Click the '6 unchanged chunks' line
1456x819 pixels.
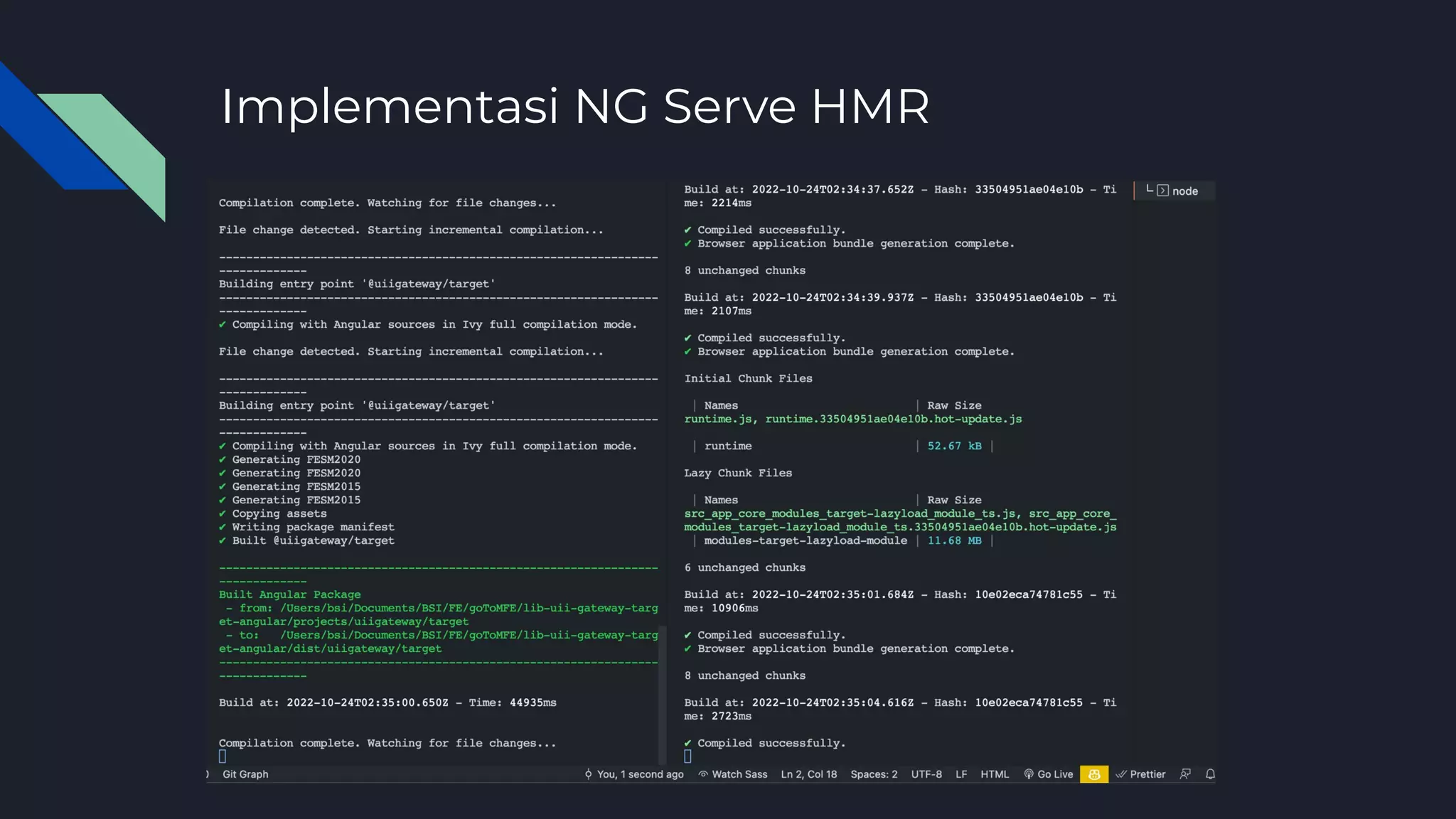tap(744, 567)
